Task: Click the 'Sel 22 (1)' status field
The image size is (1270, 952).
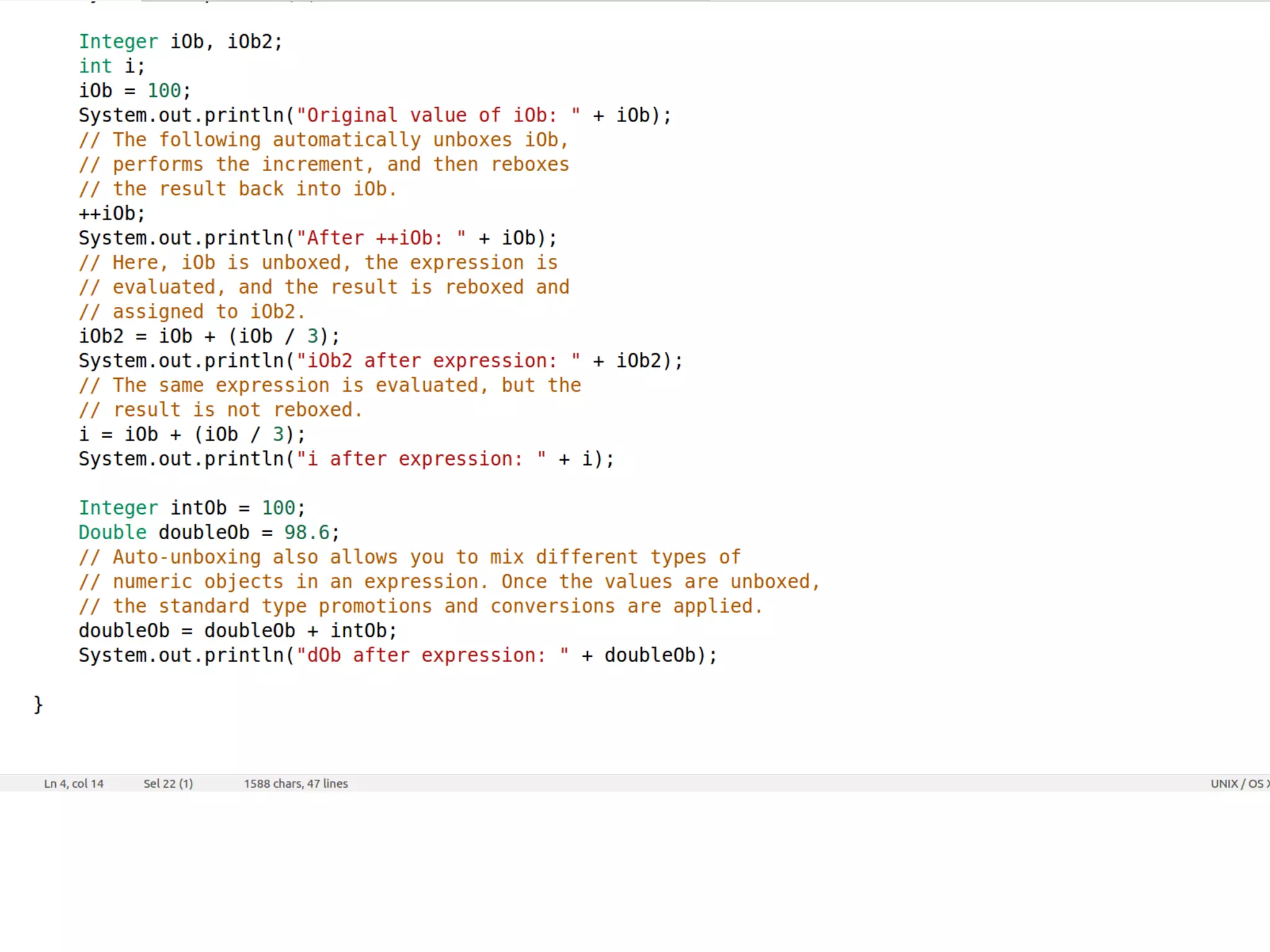Action: pyautogui.click(x=168, y=783)
